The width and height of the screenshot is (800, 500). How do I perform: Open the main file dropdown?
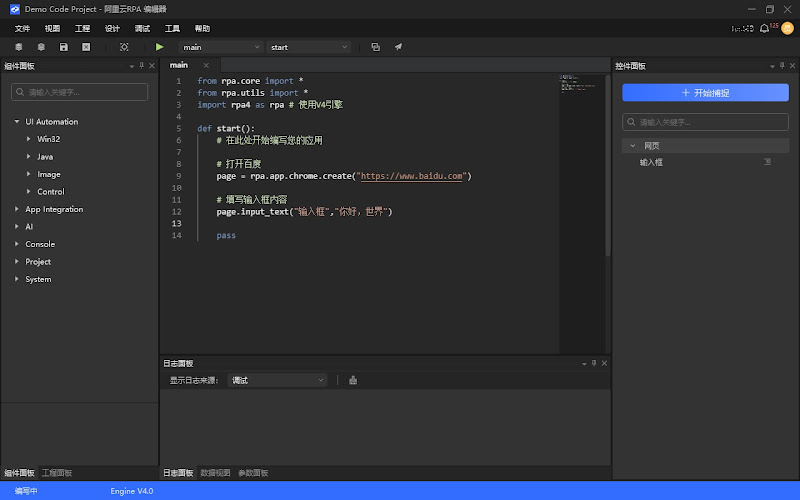(221, 47)
